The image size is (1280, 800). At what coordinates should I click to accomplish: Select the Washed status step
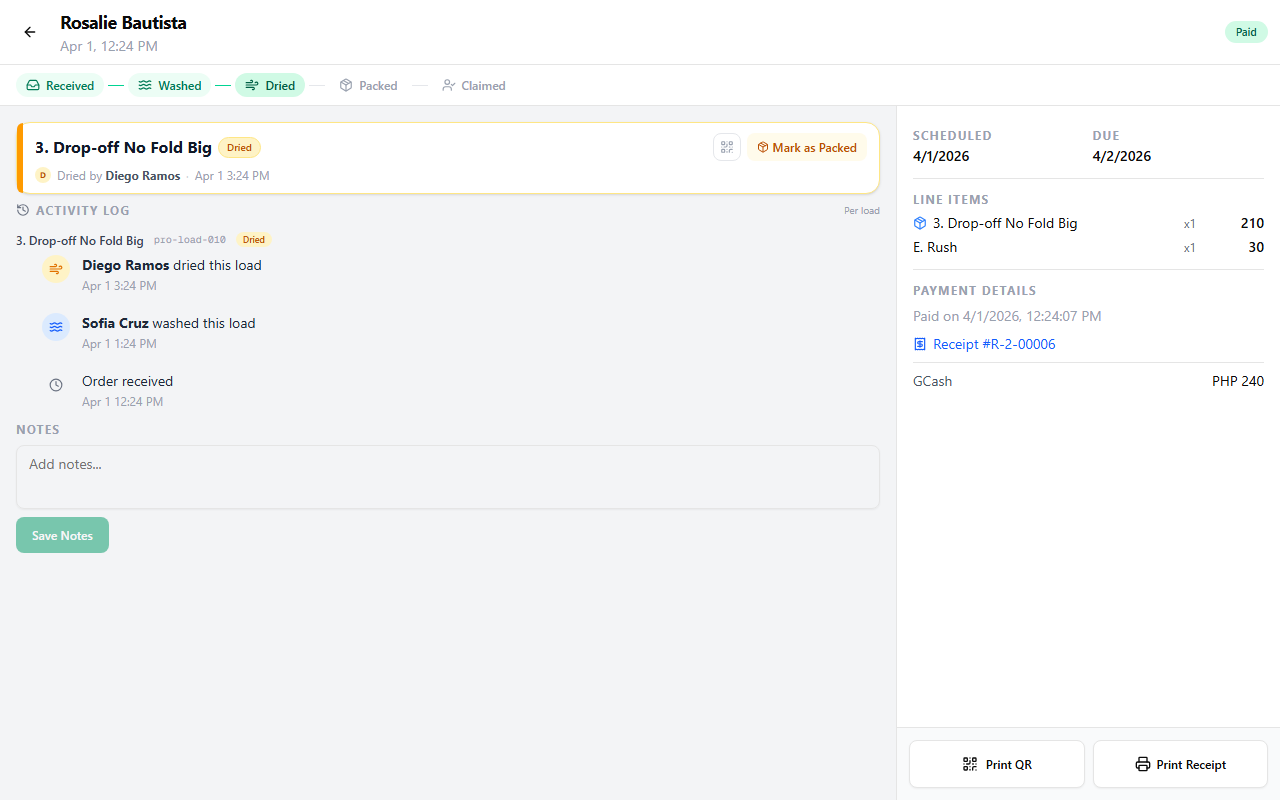pyautogui.click(x=169, y=85)
